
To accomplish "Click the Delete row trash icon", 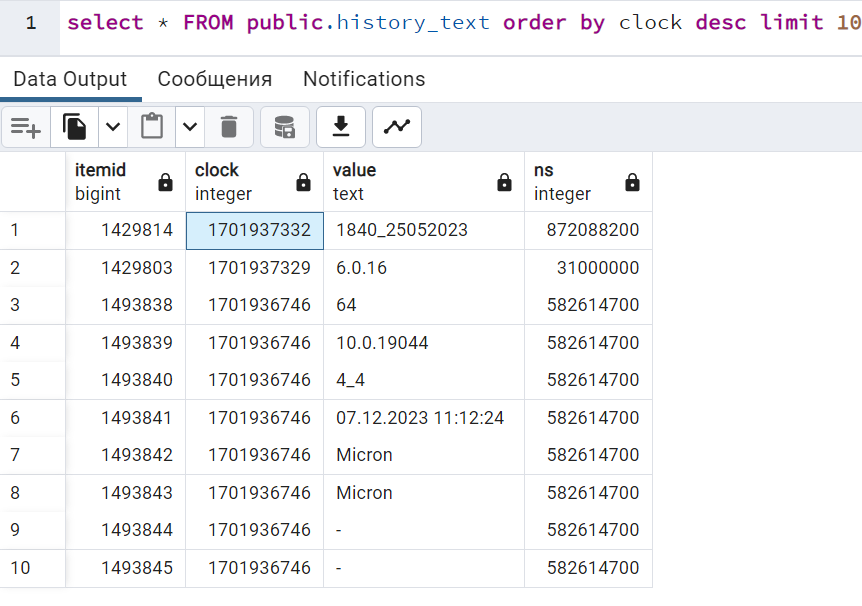I will [x=229, y=127].
